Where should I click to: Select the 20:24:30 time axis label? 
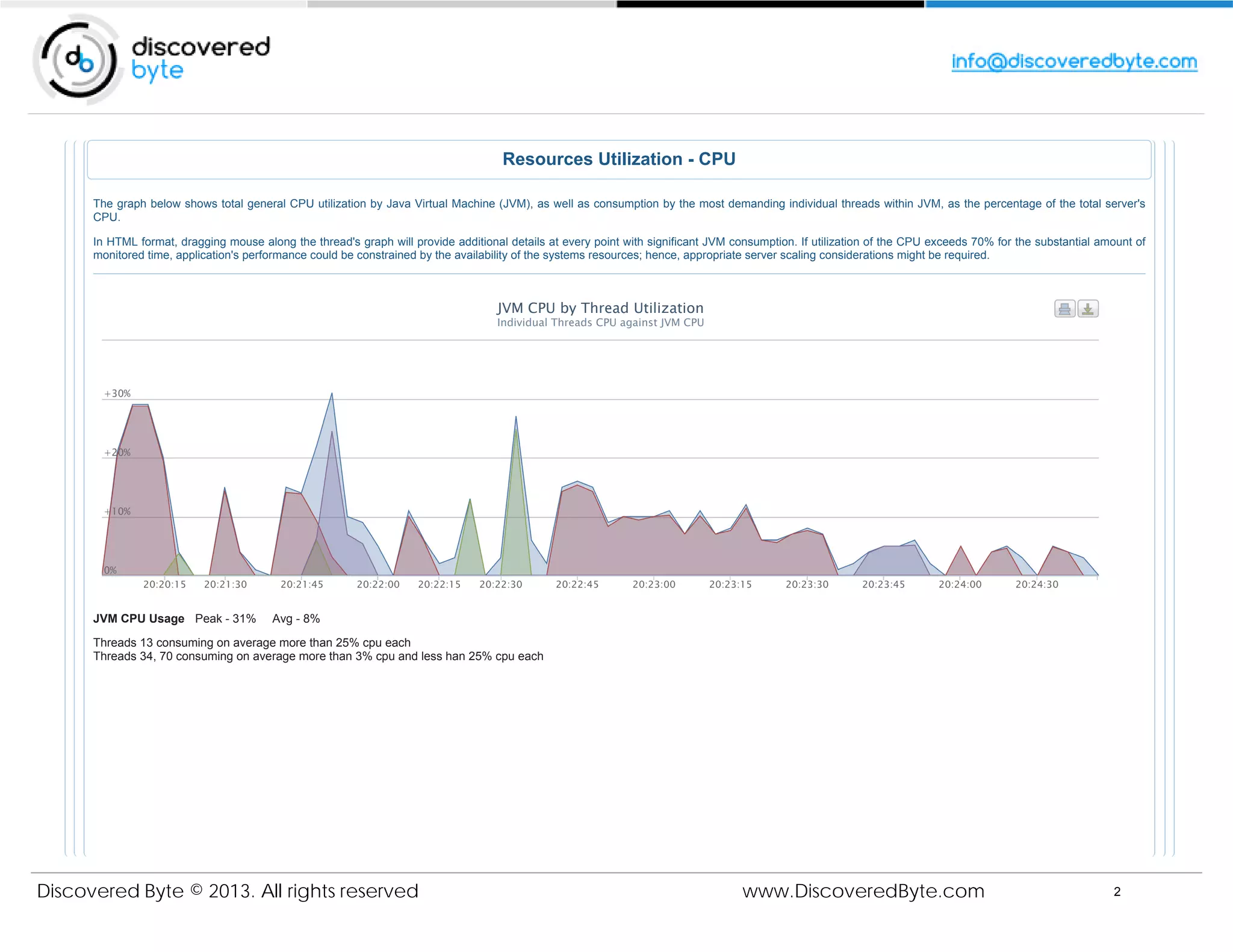click(x=1036, y=584)
